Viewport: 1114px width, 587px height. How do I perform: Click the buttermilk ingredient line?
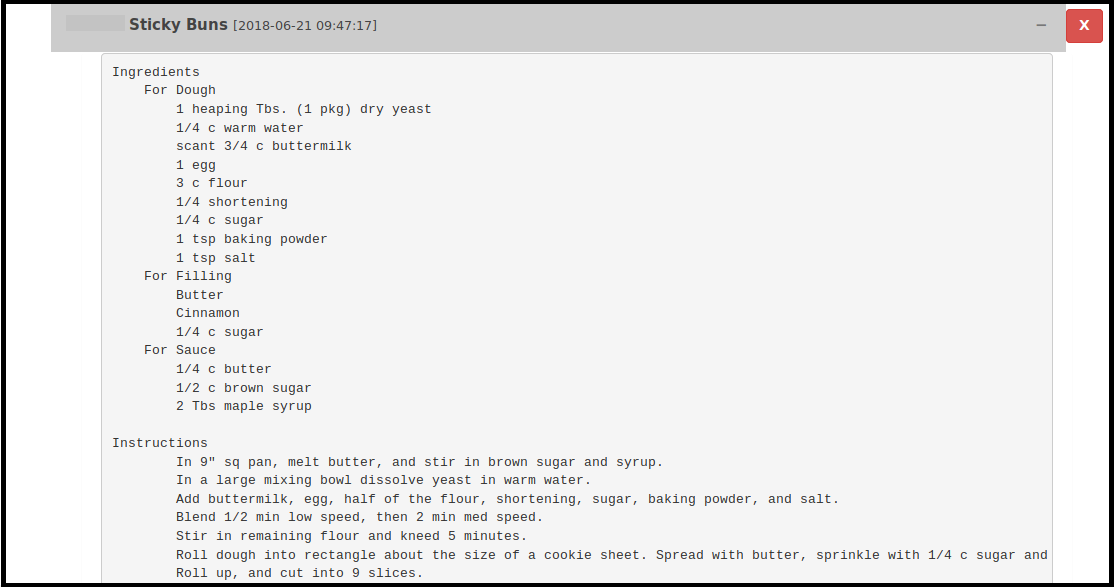click(x=263, y=145)
